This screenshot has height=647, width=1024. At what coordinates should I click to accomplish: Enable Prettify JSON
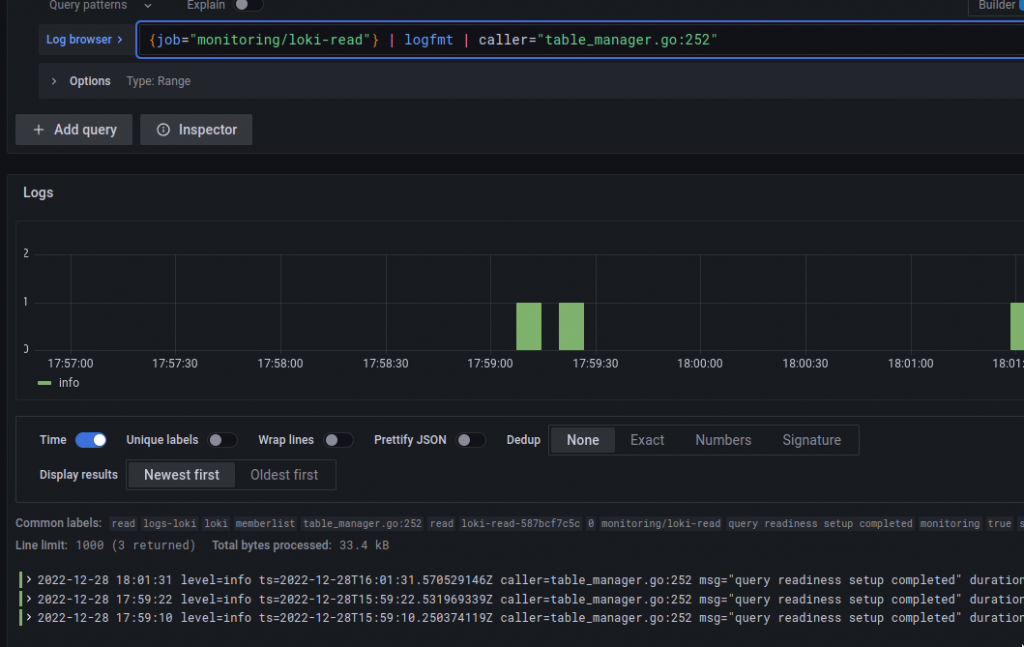(471, 439)
